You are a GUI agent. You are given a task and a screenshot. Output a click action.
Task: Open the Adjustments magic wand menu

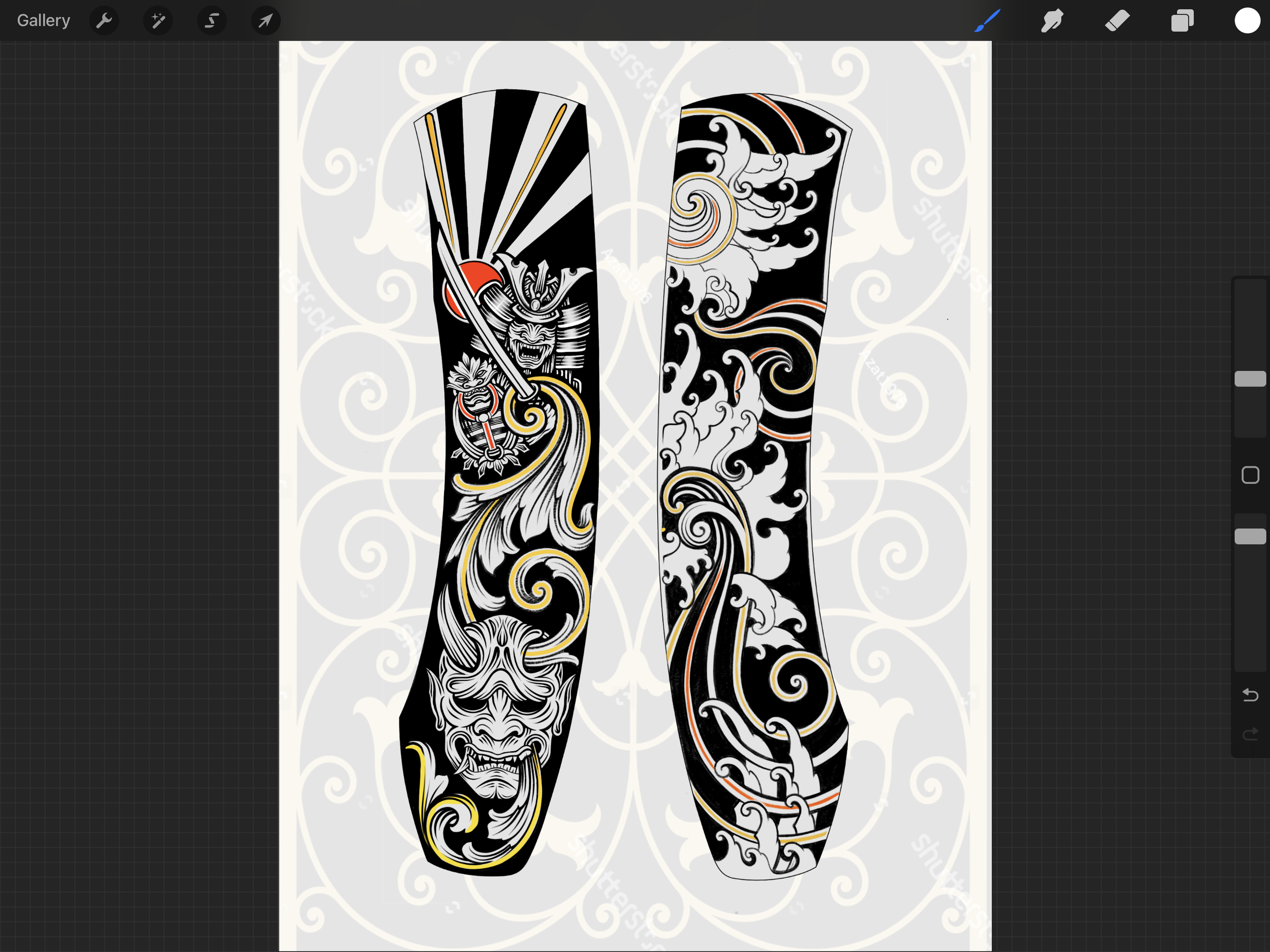point(158,21)
